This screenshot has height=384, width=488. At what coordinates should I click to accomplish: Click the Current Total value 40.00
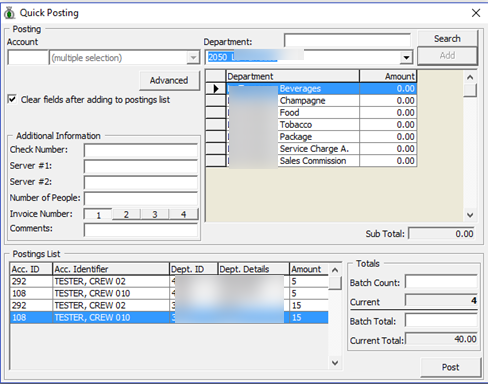click(441, 339)
